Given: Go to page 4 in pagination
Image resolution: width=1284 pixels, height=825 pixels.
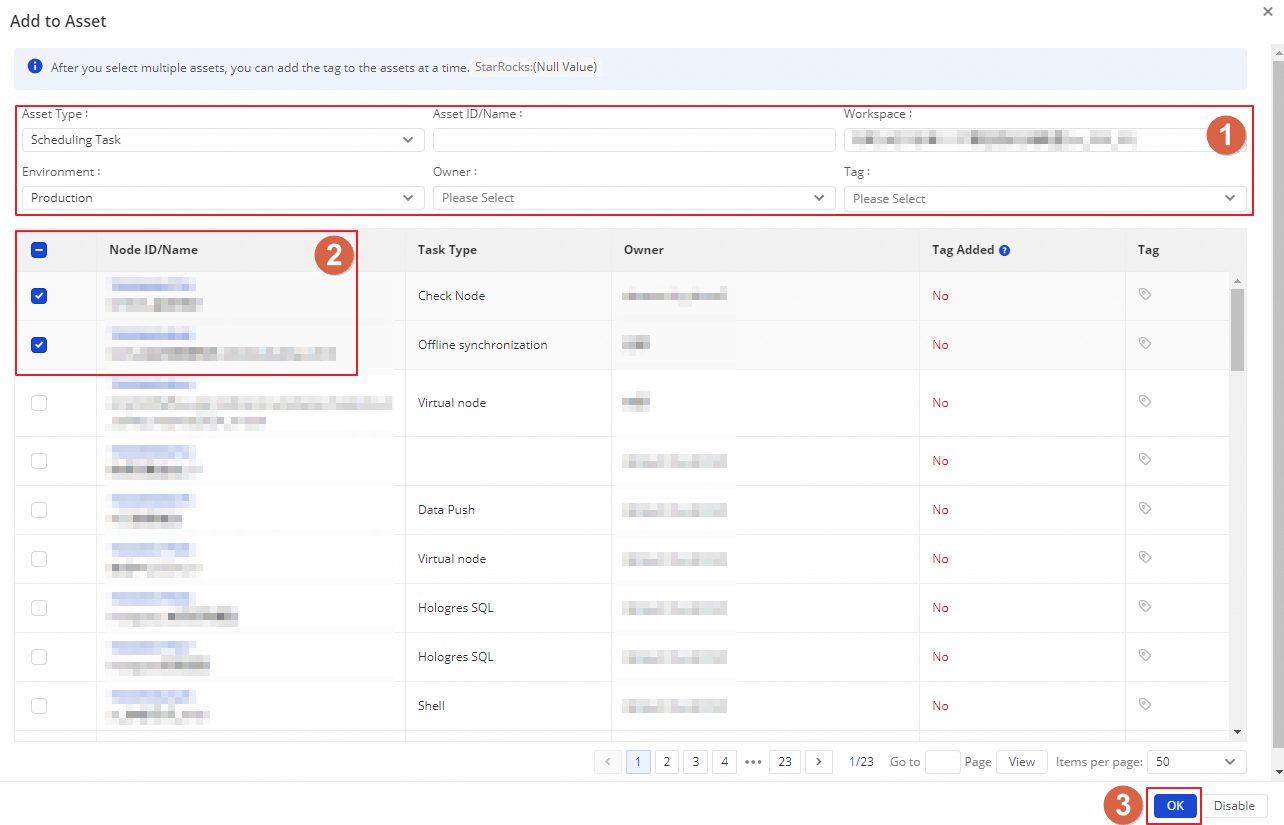Looking at the screenshot, I should point(725,762).
